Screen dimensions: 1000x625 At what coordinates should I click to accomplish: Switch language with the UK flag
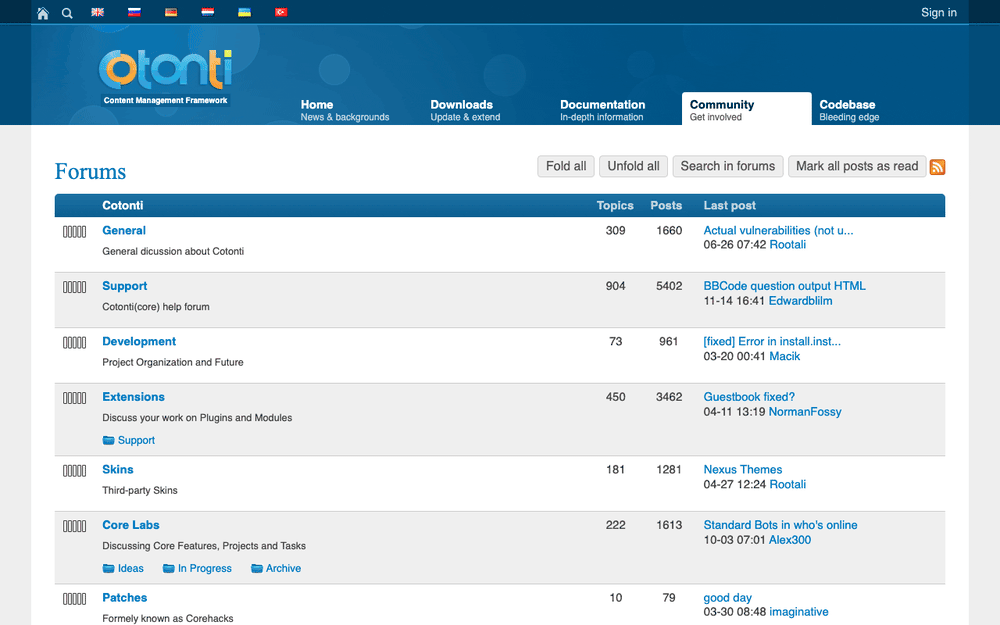pyautogui.click(x=98, y=12)
